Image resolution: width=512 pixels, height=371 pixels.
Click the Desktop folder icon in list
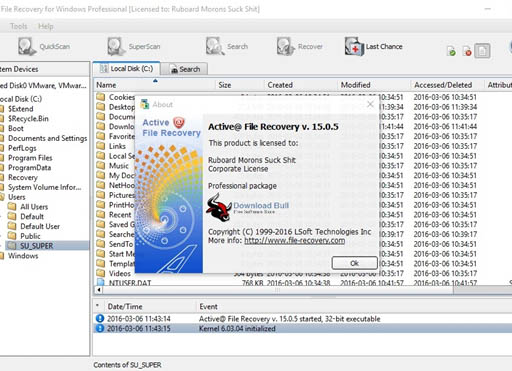101,107
